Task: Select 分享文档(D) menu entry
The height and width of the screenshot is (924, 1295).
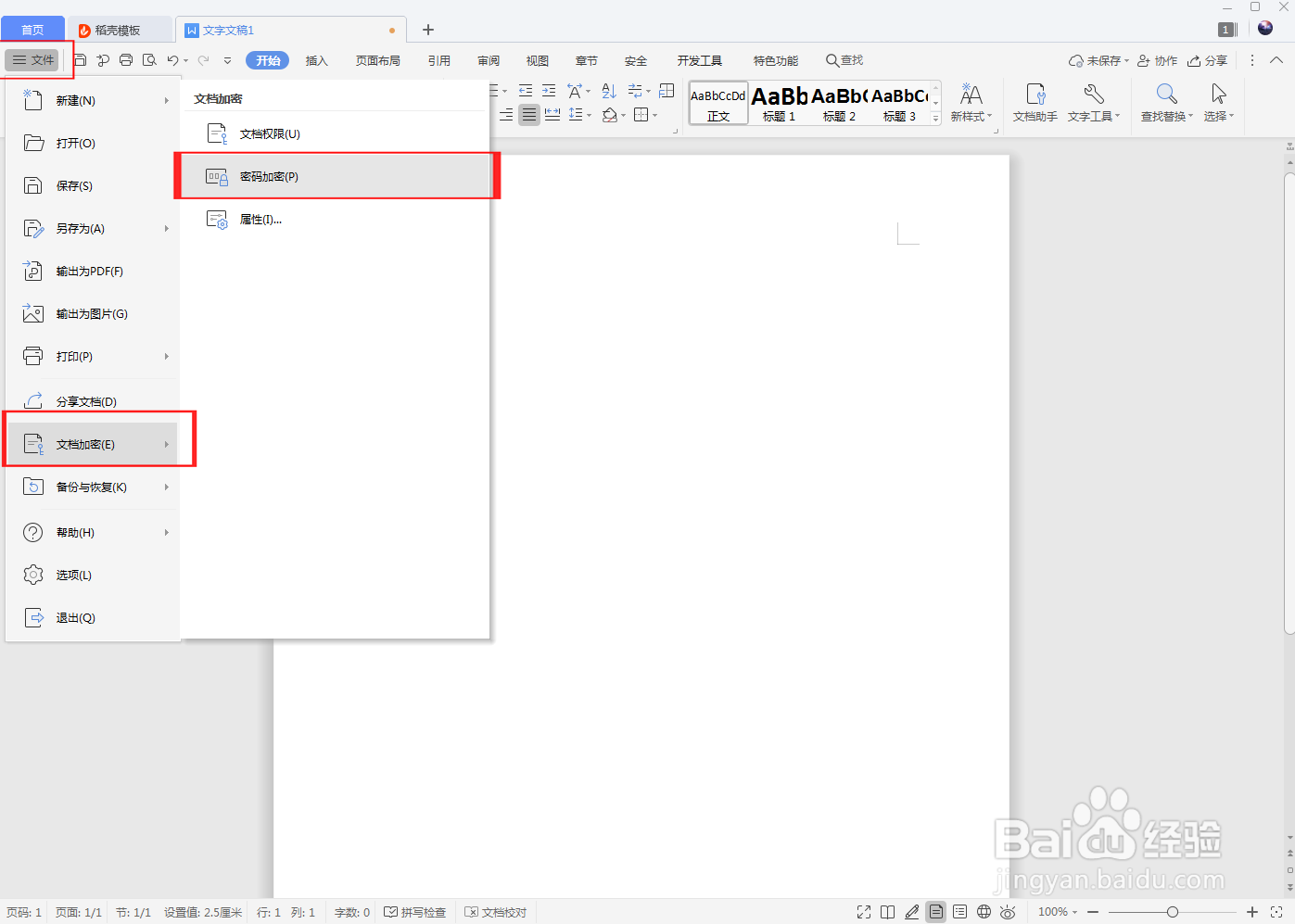Action: [93, 401]
